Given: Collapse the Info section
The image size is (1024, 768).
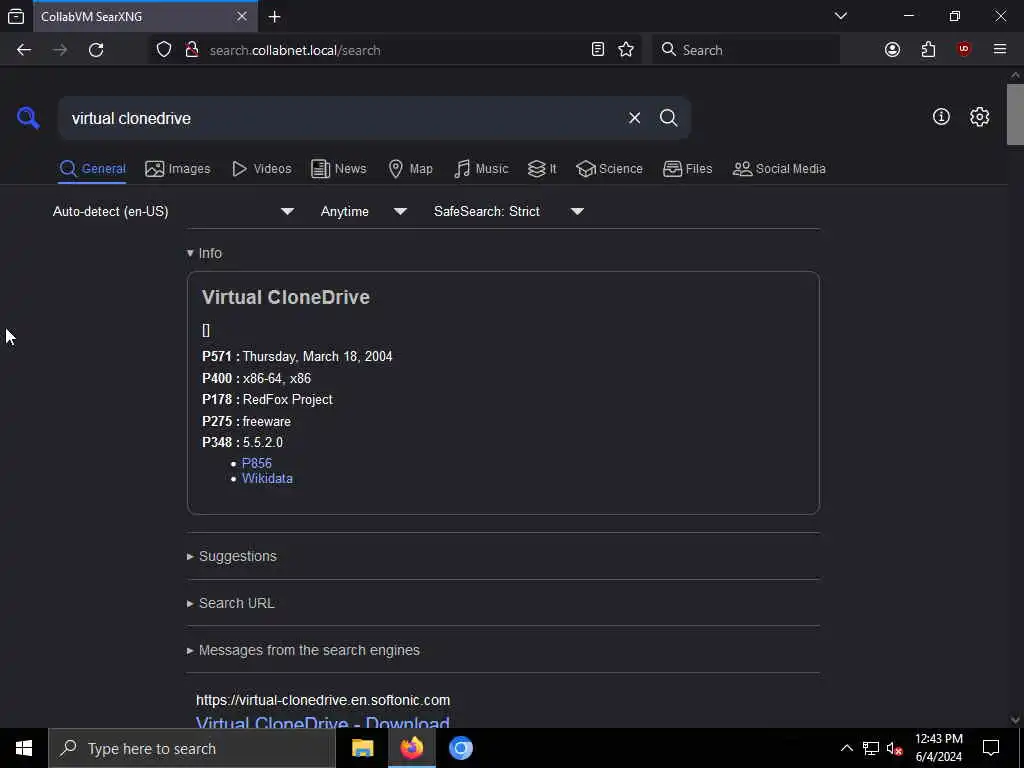Looking at the screenshot, I should pos(204,253).
